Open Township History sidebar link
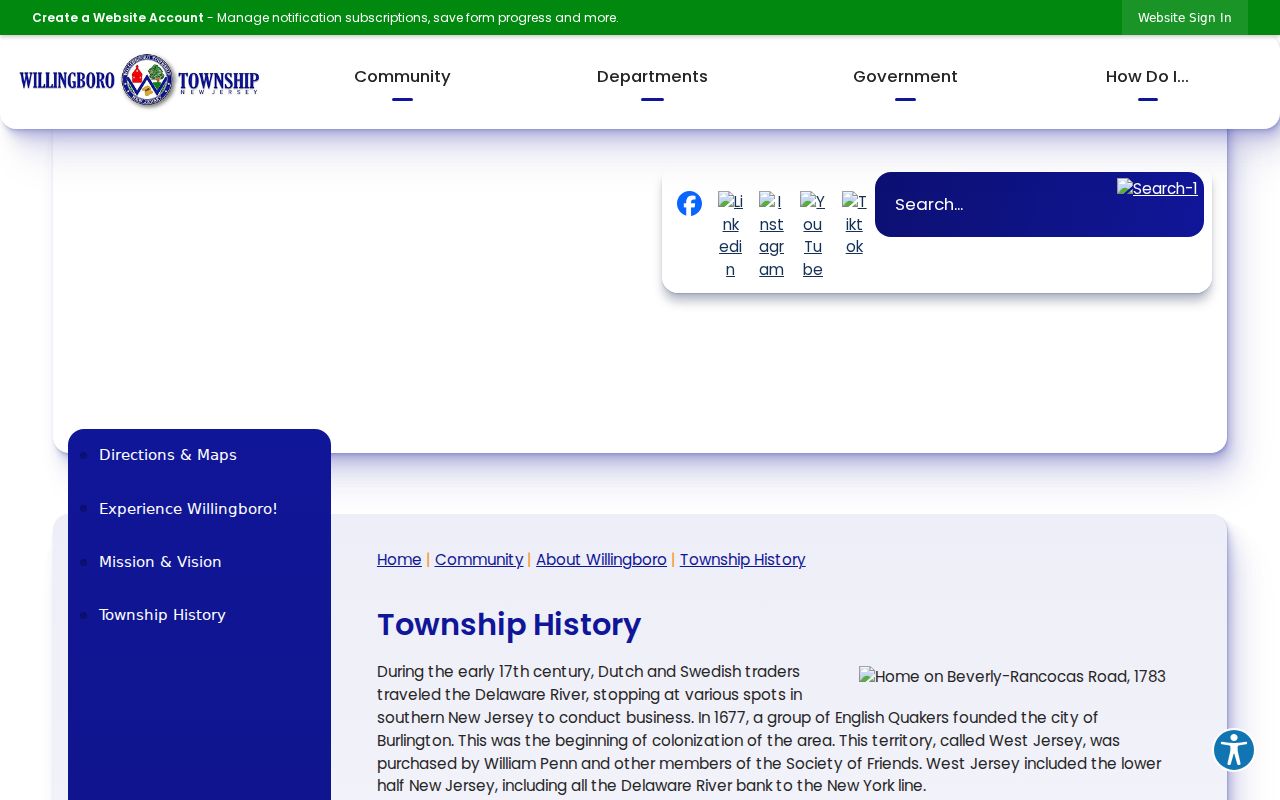Viewport: 1280px width, 800px height. pyautogui.click(x=162, y=615)
